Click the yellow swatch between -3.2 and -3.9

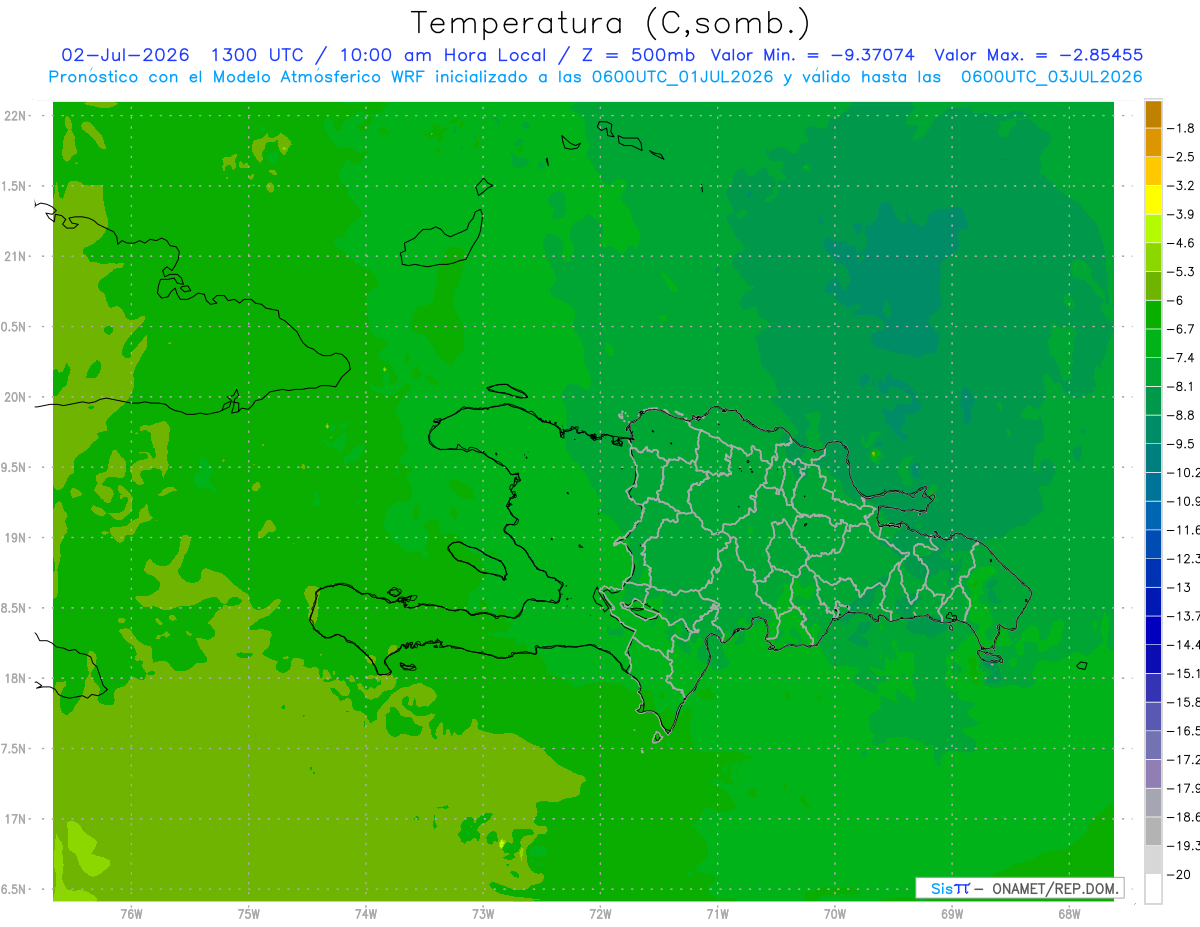click(1153, 200)
